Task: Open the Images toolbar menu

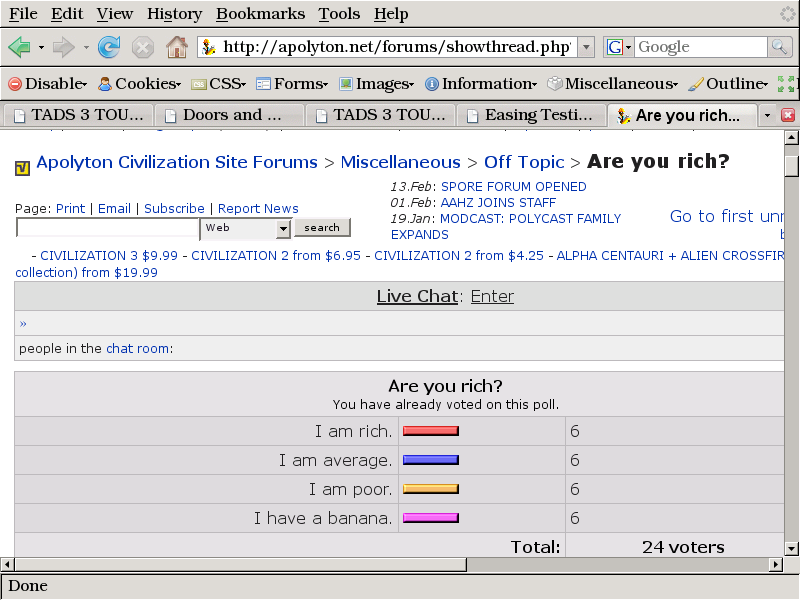Action: point(375,84)
